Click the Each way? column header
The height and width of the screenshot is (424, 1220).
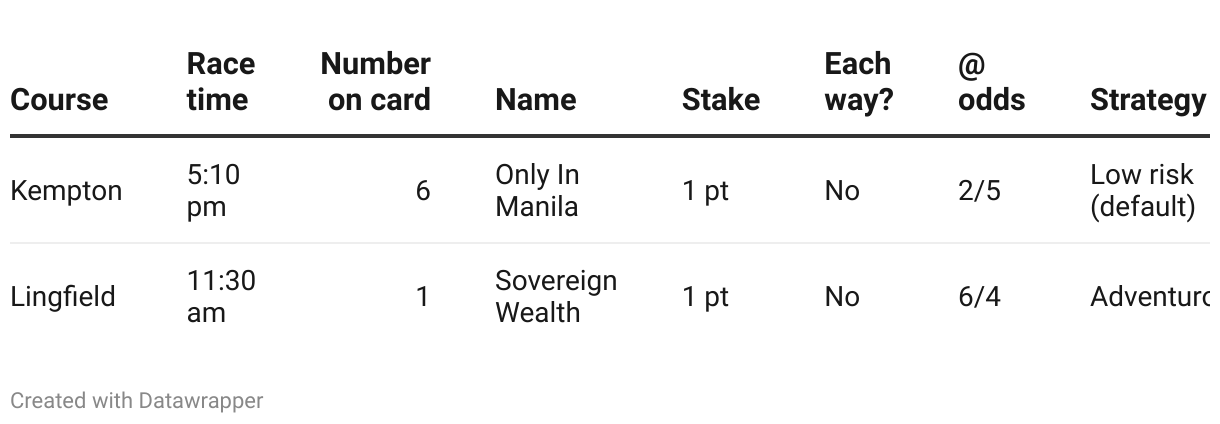[858, 81]
